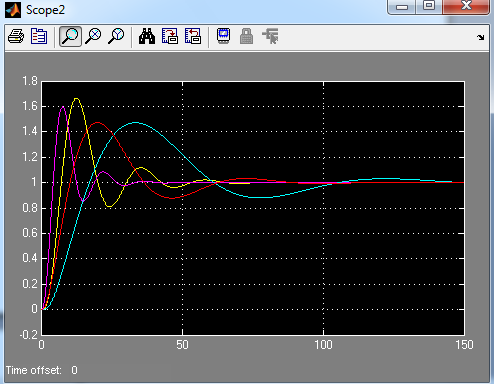
Task: Click the MATLAB logo in the title bar
Action: 13,10
